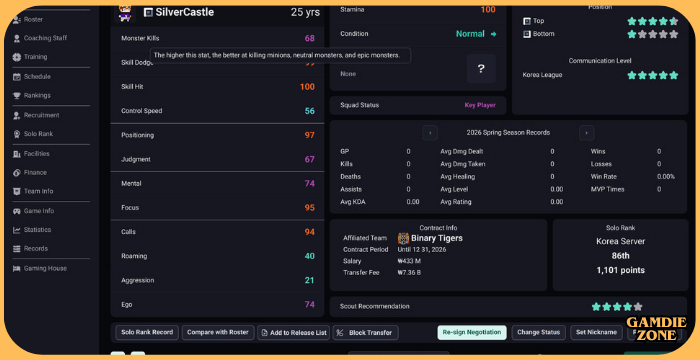700x360 pixels.
Task: Click the Top position star rating
Action: tap(653, 21)
